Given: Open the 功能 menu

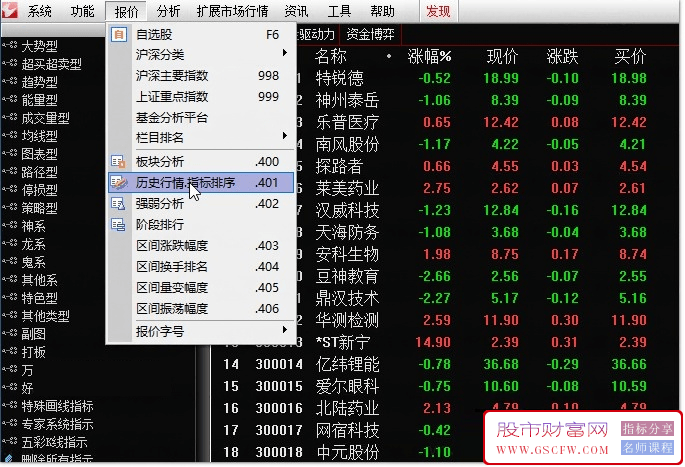Looking at the screenshot, I should [x=82, y=11].
